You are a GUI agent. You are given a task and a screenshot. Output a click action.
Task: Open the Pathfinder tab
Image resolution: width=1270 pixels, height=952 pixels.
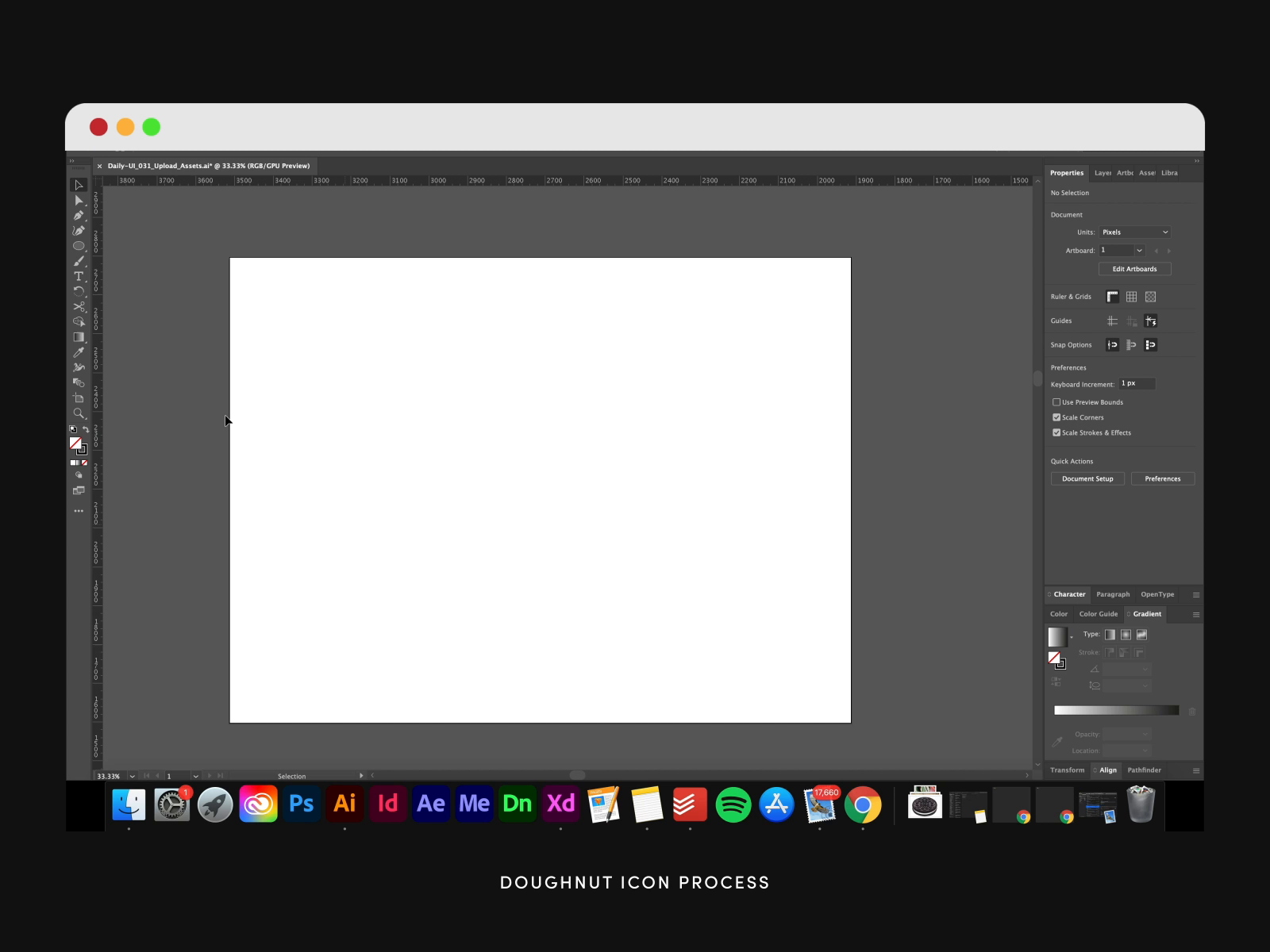(1144, 770)
